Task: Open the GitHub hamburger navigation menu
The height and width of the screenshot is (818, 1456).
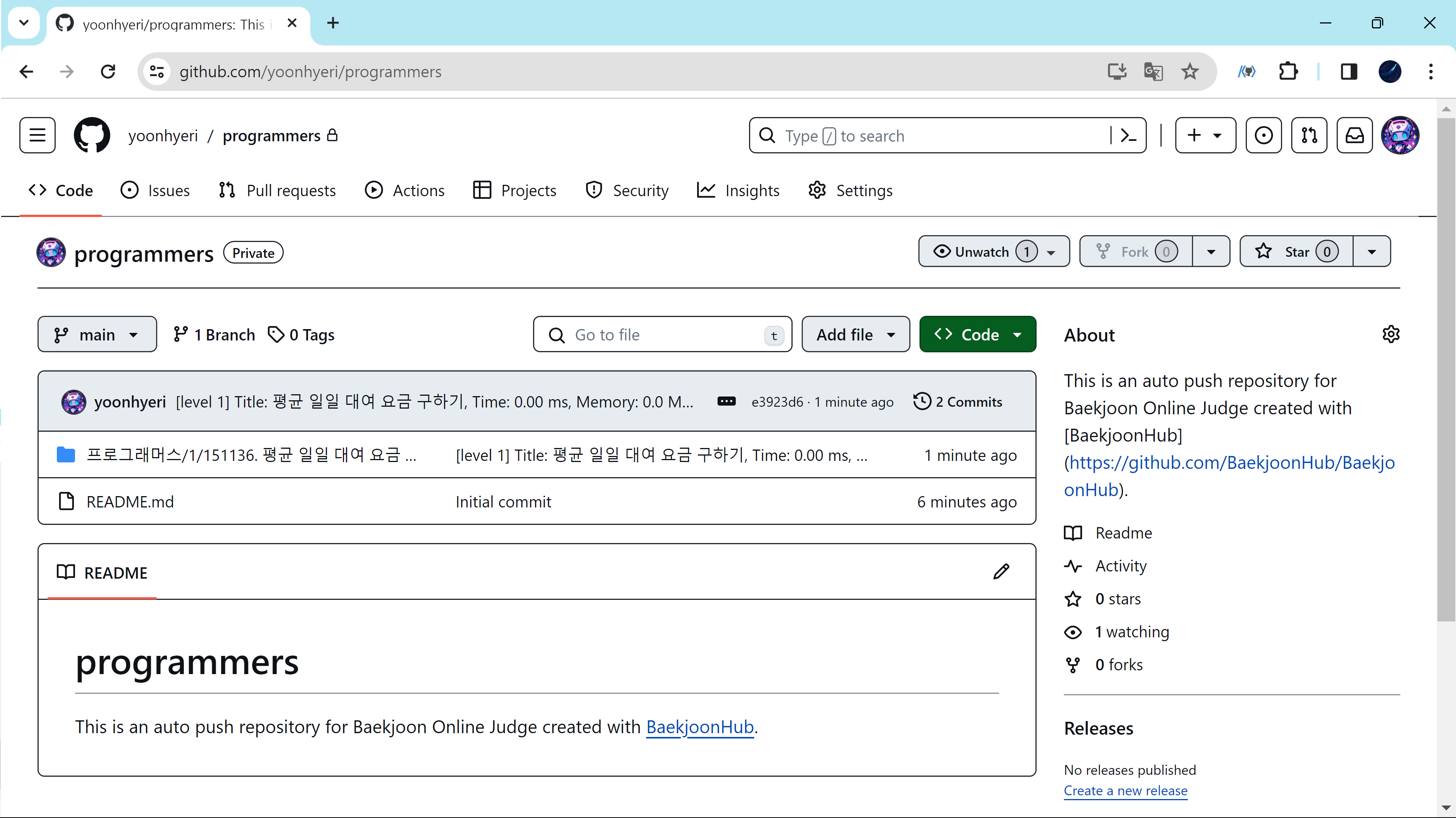Action: [37, 136]
